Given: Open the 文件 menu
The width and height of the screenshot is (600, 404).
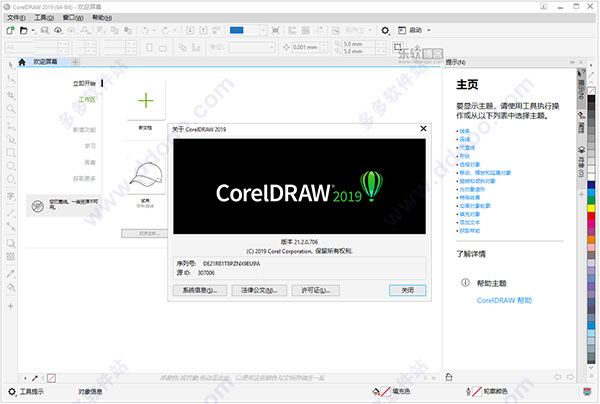Looking at the screenshot, I should click(16, 18).
